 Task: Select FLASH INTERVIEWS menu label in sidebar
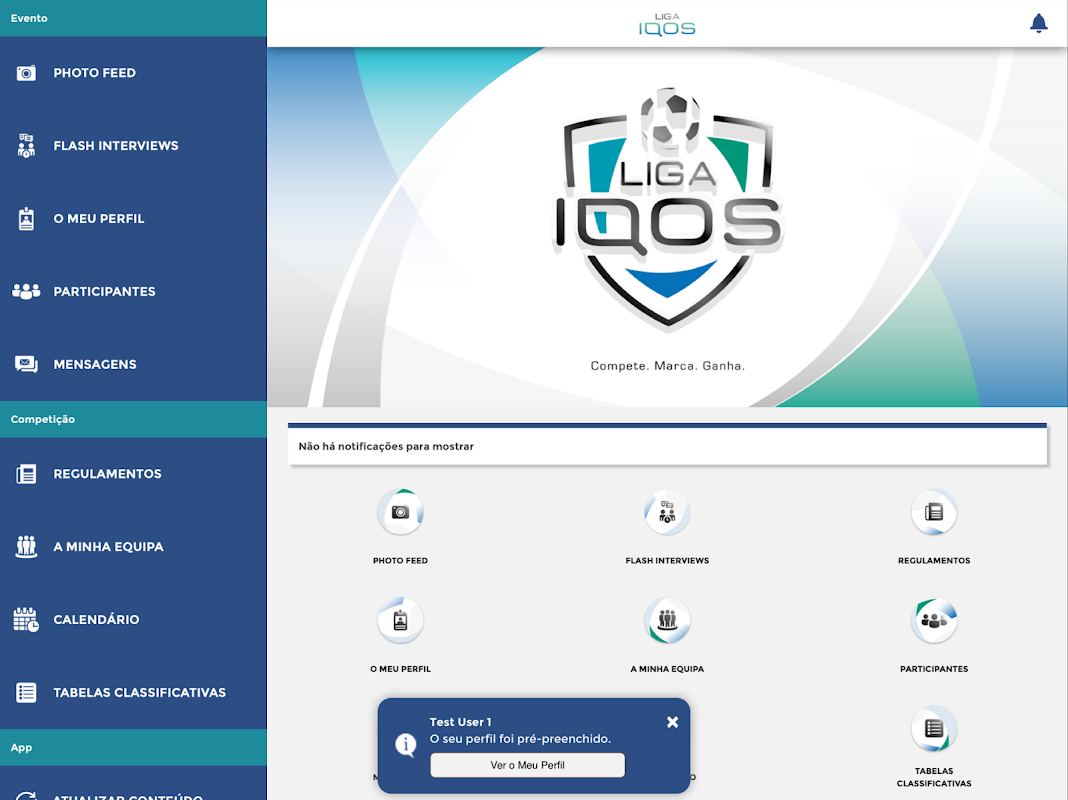(x=116, y=146)
